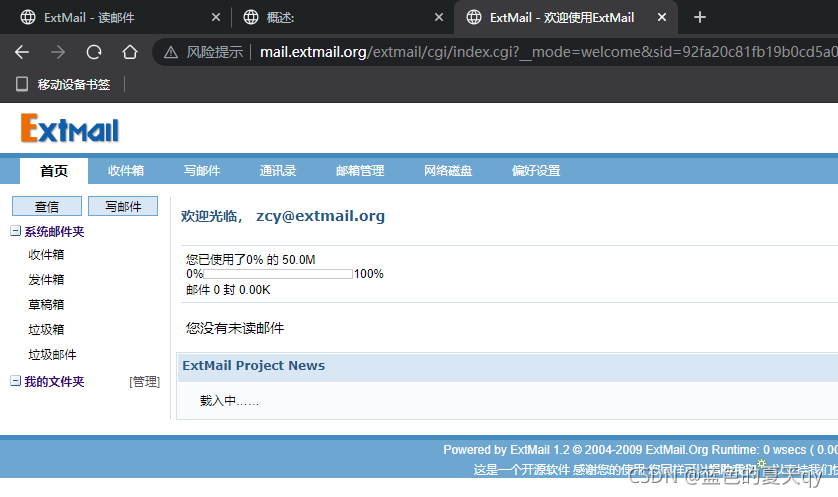Image resolution: width=838 pixels, height=497 pixels.
Task: Open the 偏好设置 navigation tab
Action: [x=536, y=171]
